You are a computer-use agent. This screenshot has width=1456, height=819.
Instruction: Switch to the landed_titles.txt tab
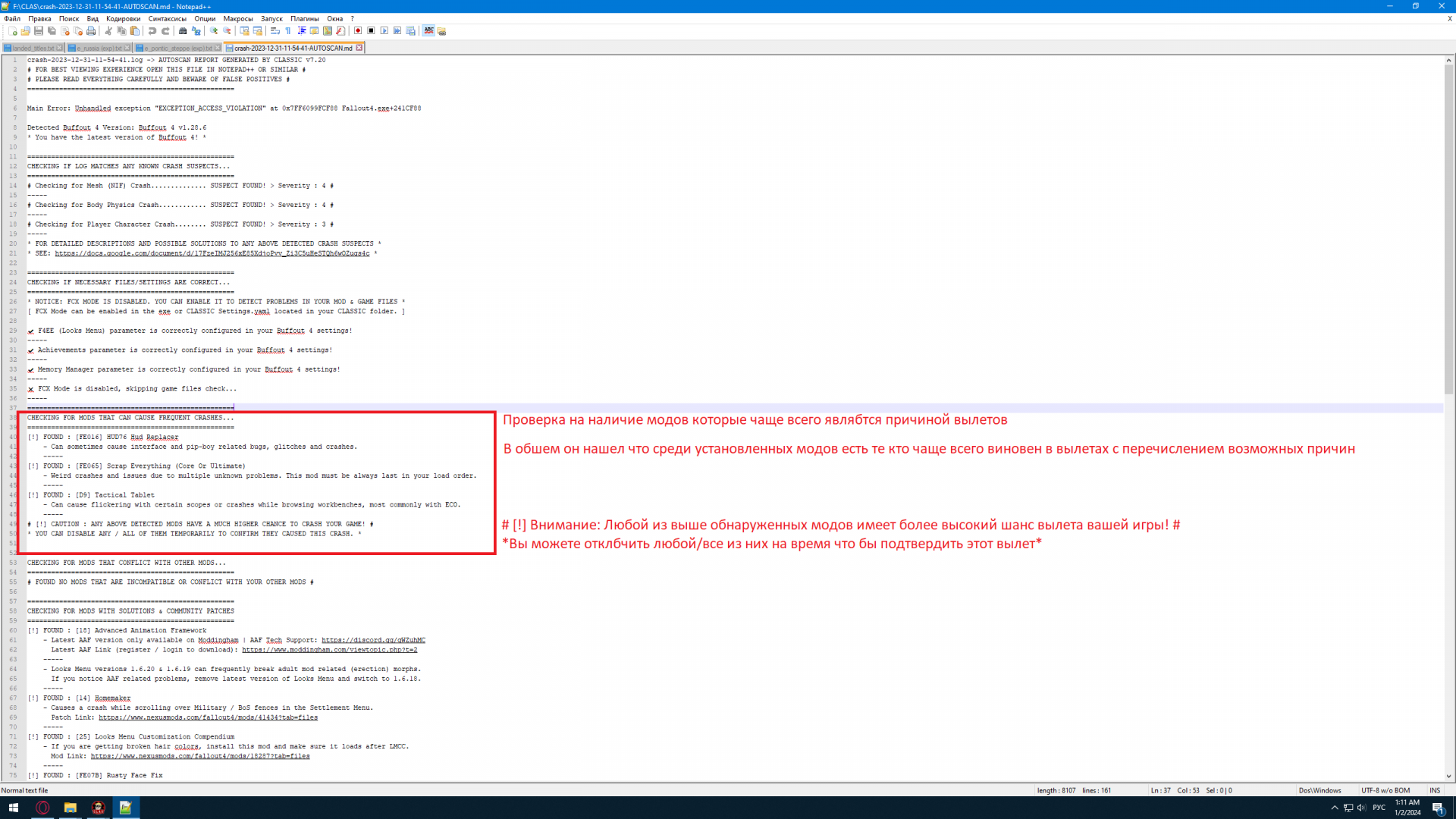[x=33, y=48]
